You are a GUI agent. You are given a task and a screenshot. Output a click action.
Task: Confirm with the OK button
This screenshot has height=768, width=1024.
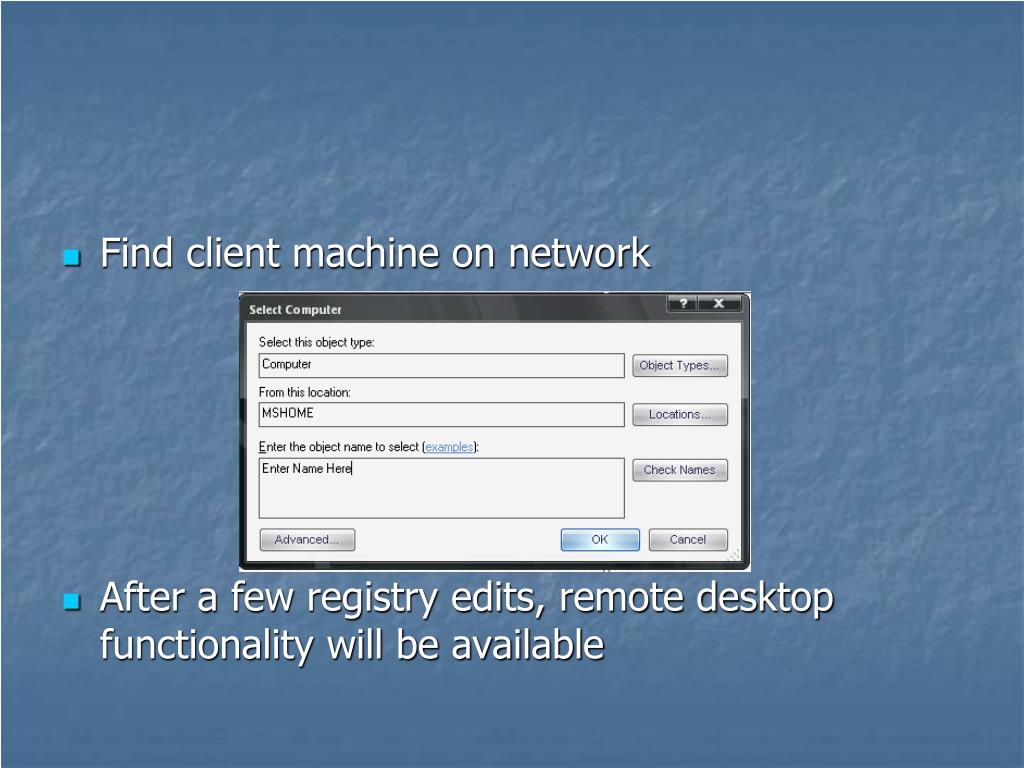[x=600, y=540]
